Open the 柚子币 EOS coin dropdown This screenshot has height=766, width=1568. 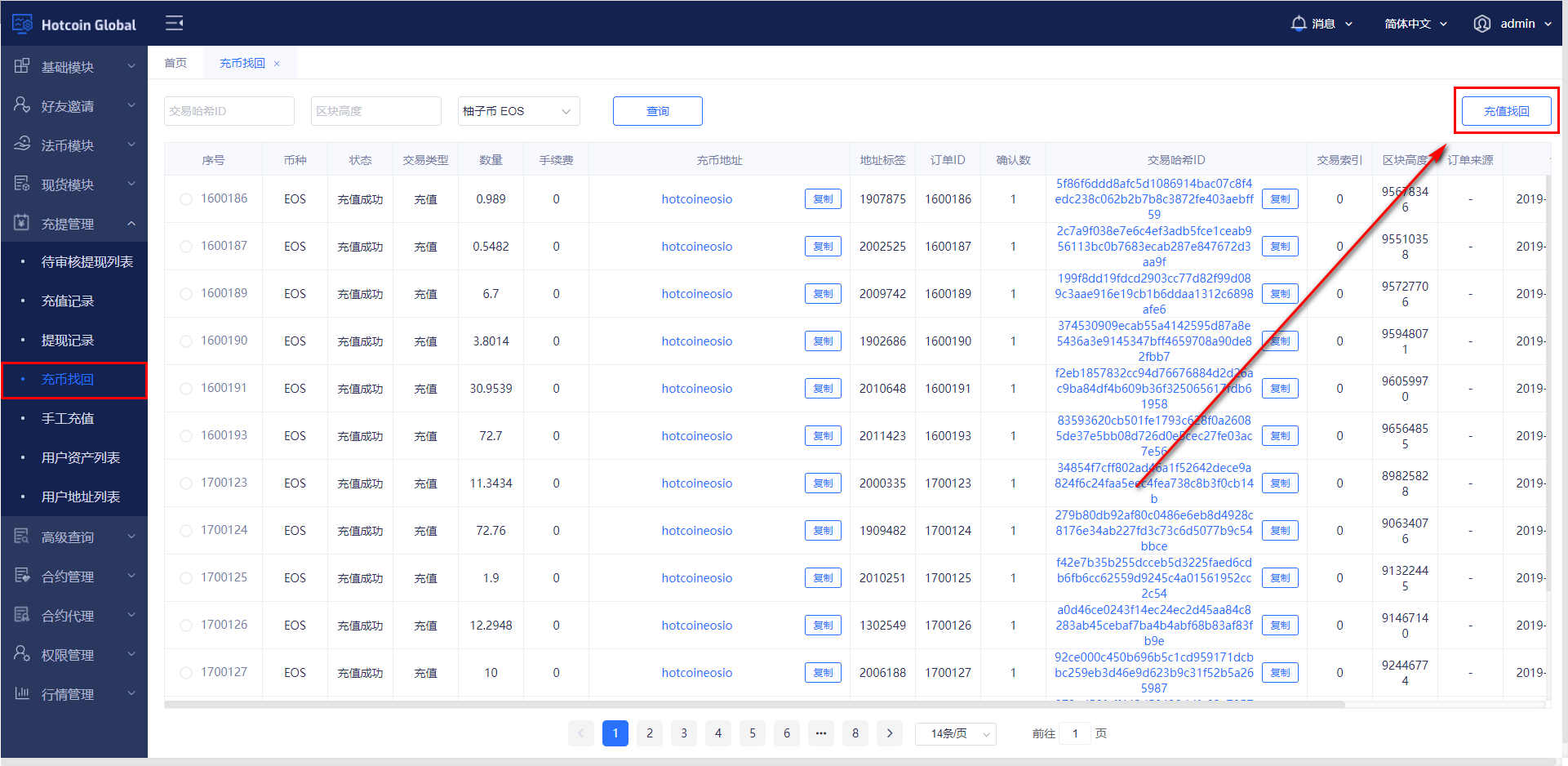click(518, 111)
